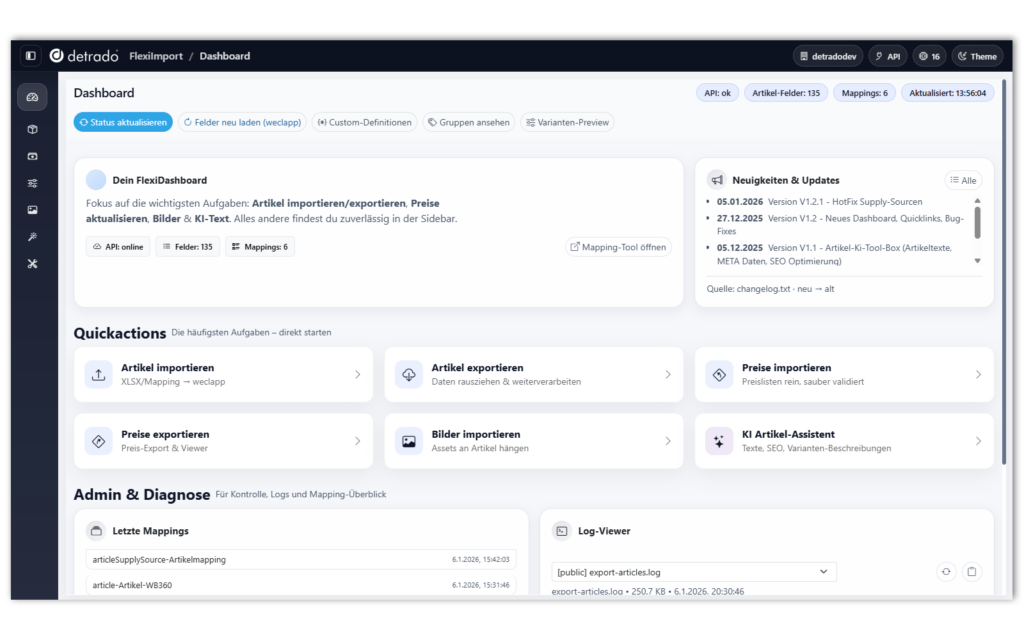Click the FlexiImport breadcrumb
The width and height of the screenshot is (1024, 640).
point(156,56)
